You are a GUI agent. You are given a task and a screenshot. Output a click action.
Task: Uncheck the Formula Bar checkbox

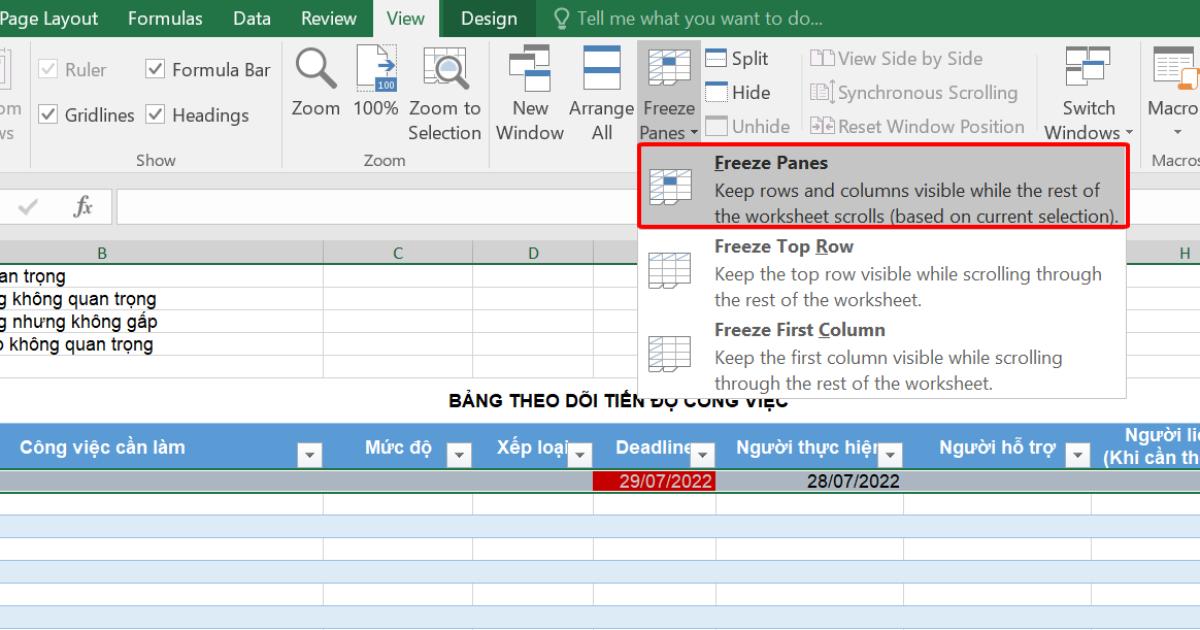[x=155, y=70]
